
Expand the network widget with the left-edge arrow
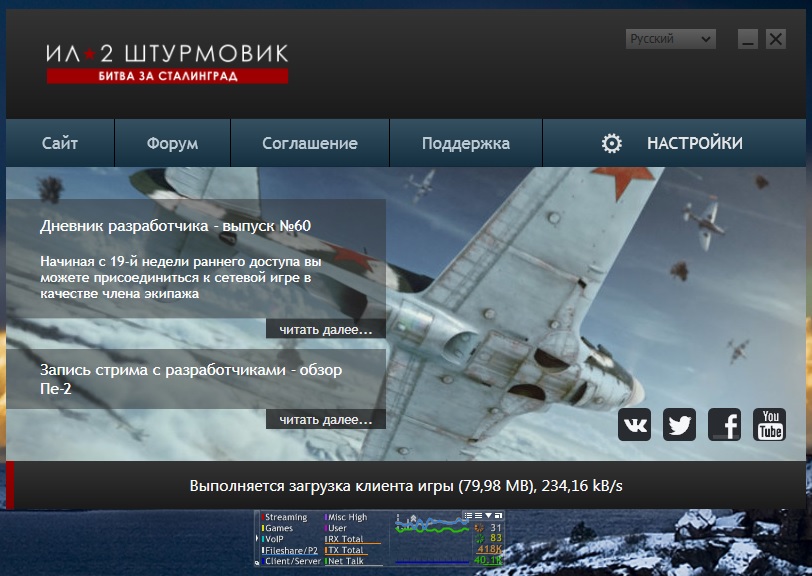tap(257, 539)
